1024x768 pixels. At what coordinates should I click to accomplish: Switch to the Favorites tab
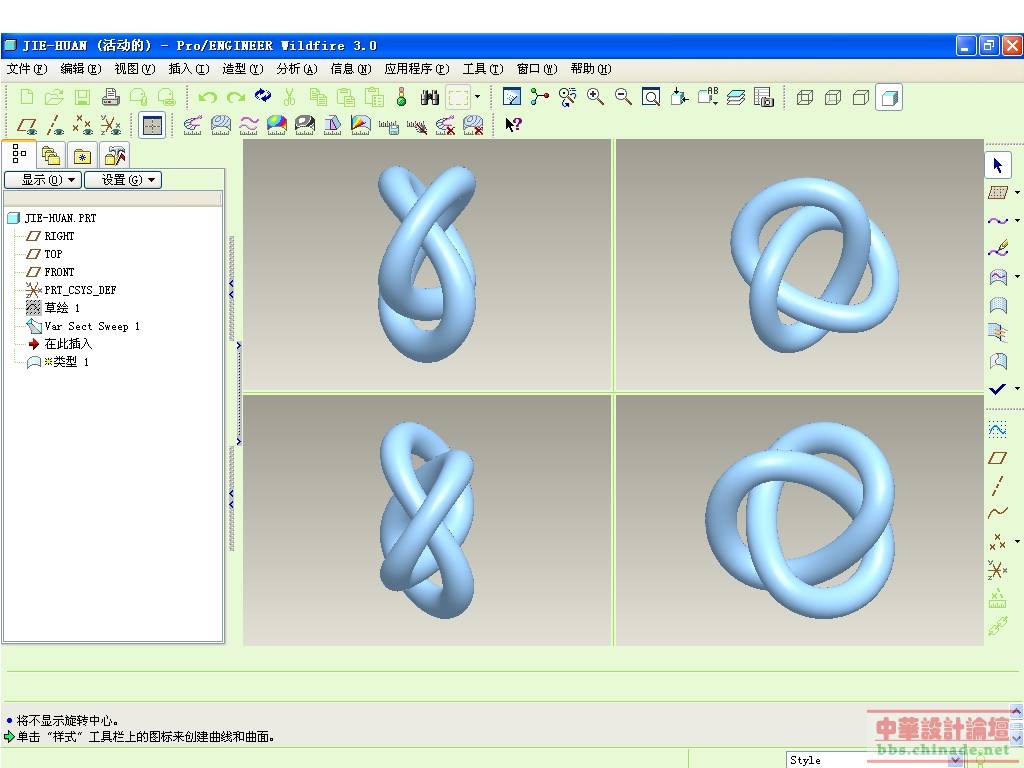(x=82, y=155)
